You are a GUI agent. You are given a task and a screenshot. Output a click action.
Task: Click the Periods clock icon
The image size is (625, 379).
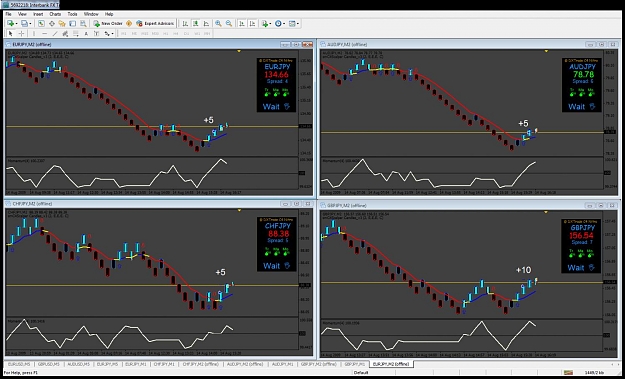click(278, 24)
